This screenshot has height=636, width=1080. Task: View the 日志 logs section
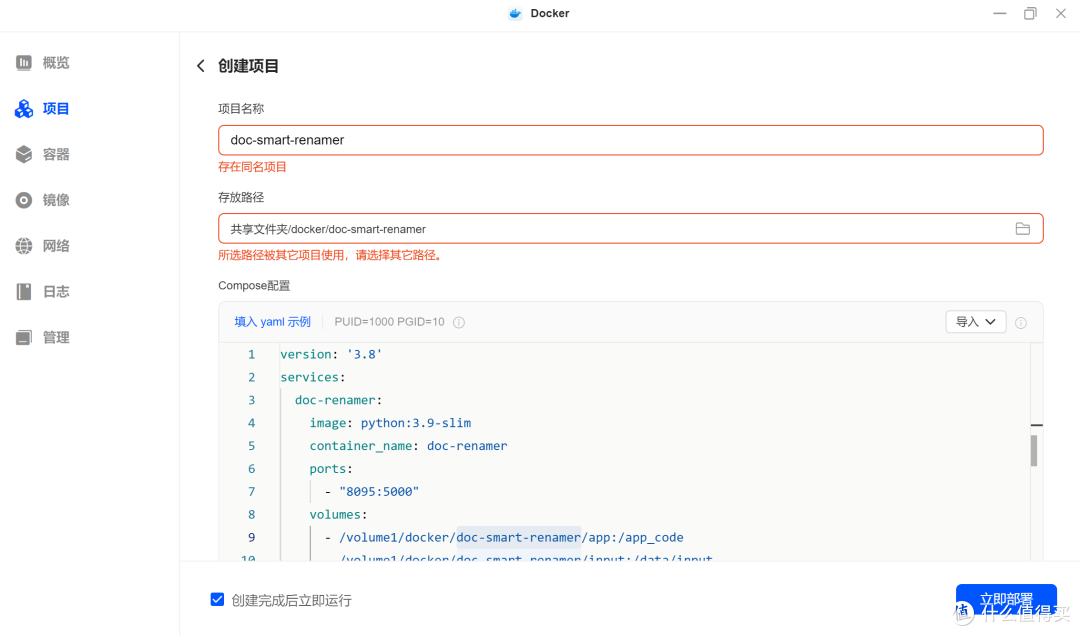point(56,292)
